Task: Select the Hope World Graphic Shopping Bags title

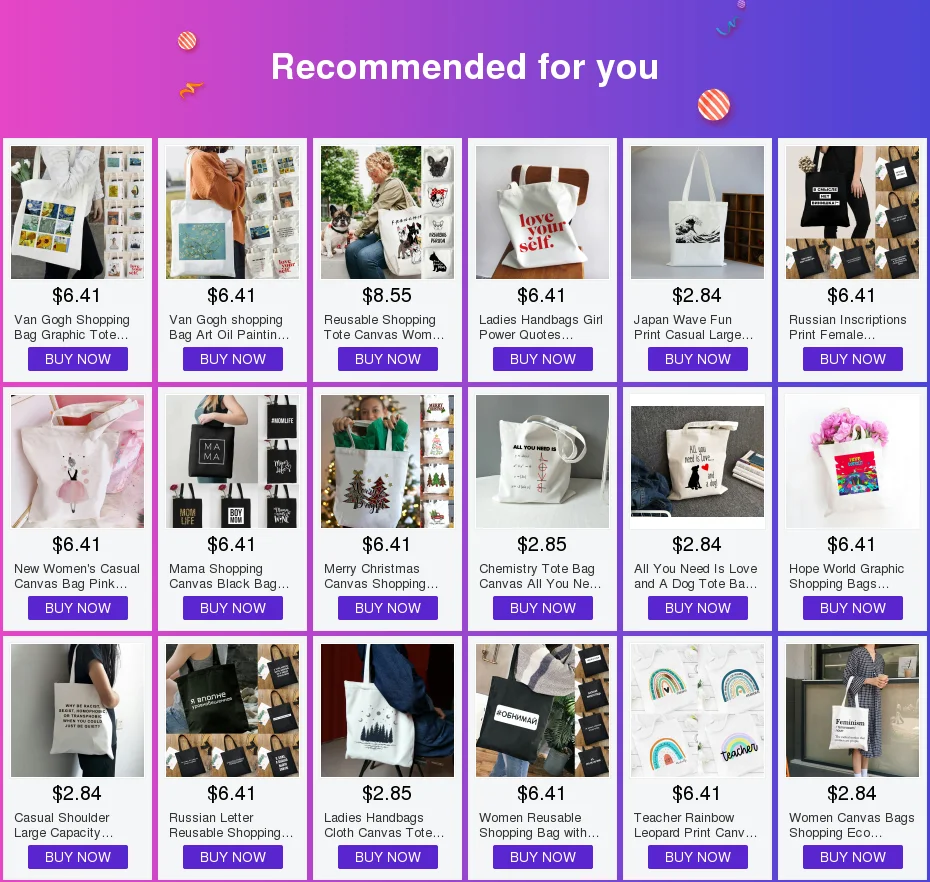Action: click(846, 576)
